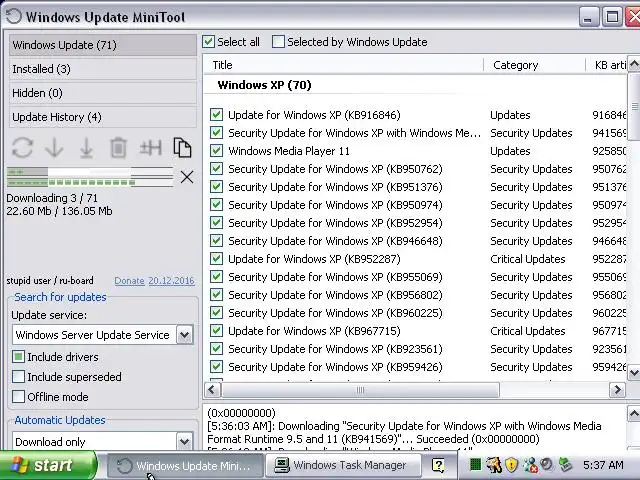Click the update list scroll up arrow
The width and height of the screenshot is (640, 480).
point(634,64)
